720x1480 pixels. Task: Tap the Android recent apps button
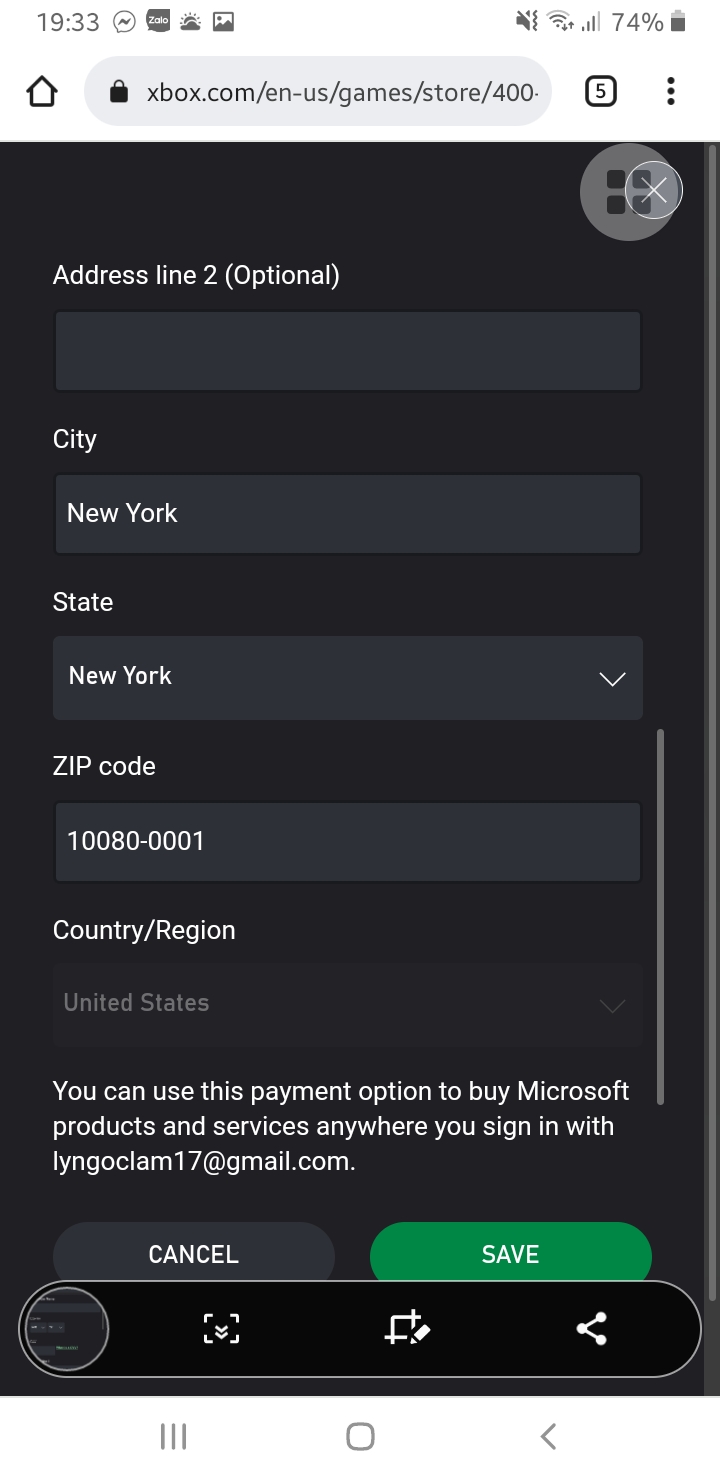point(173,1437)
